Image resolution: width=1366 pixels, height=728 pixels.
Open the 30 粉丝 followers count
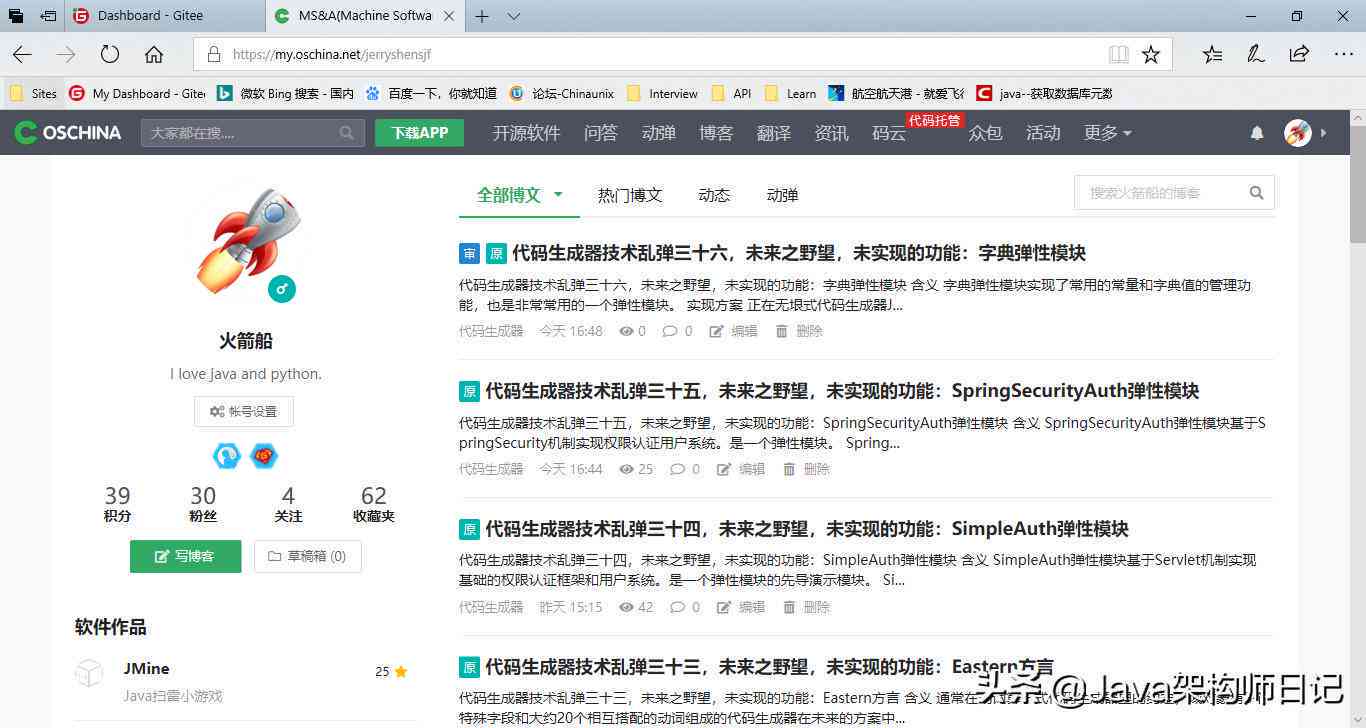[203, 504]
